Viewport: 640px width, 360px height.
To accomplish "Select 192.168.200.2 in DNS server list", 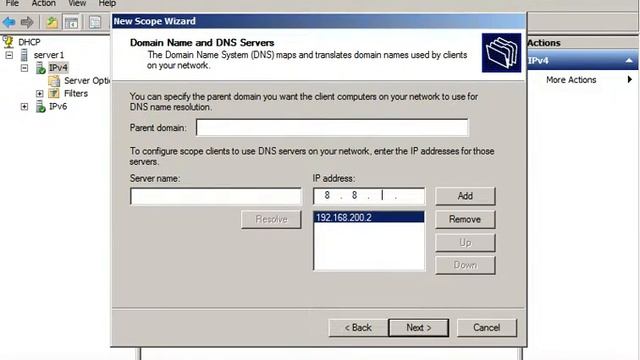I will coord(369,217).
